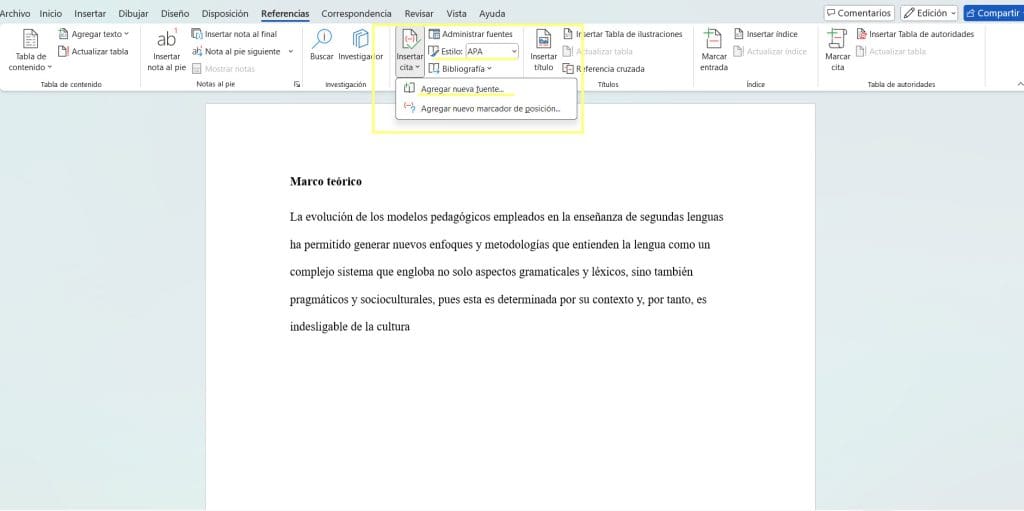The width and height of the screenshot is (1024, 511).
Task: Click Marcar cita button
Action: (x=837, y=50)
